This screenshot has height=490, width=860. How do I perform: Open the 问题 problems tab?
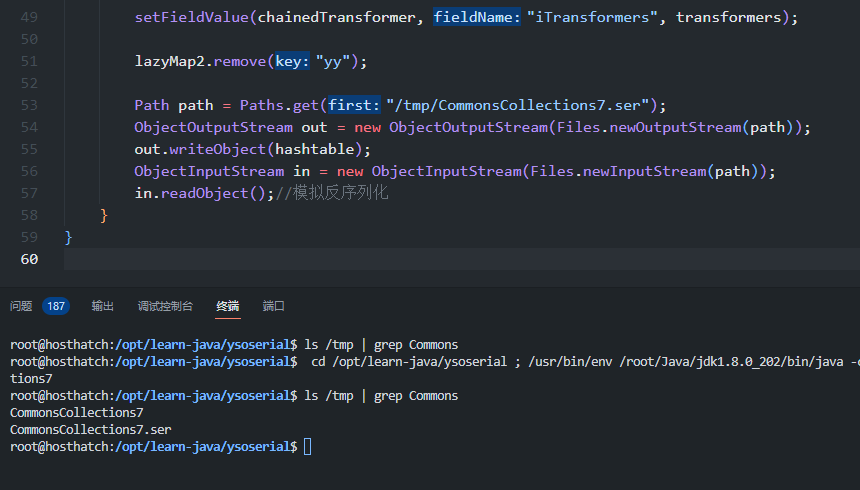[x=21, y=306]
